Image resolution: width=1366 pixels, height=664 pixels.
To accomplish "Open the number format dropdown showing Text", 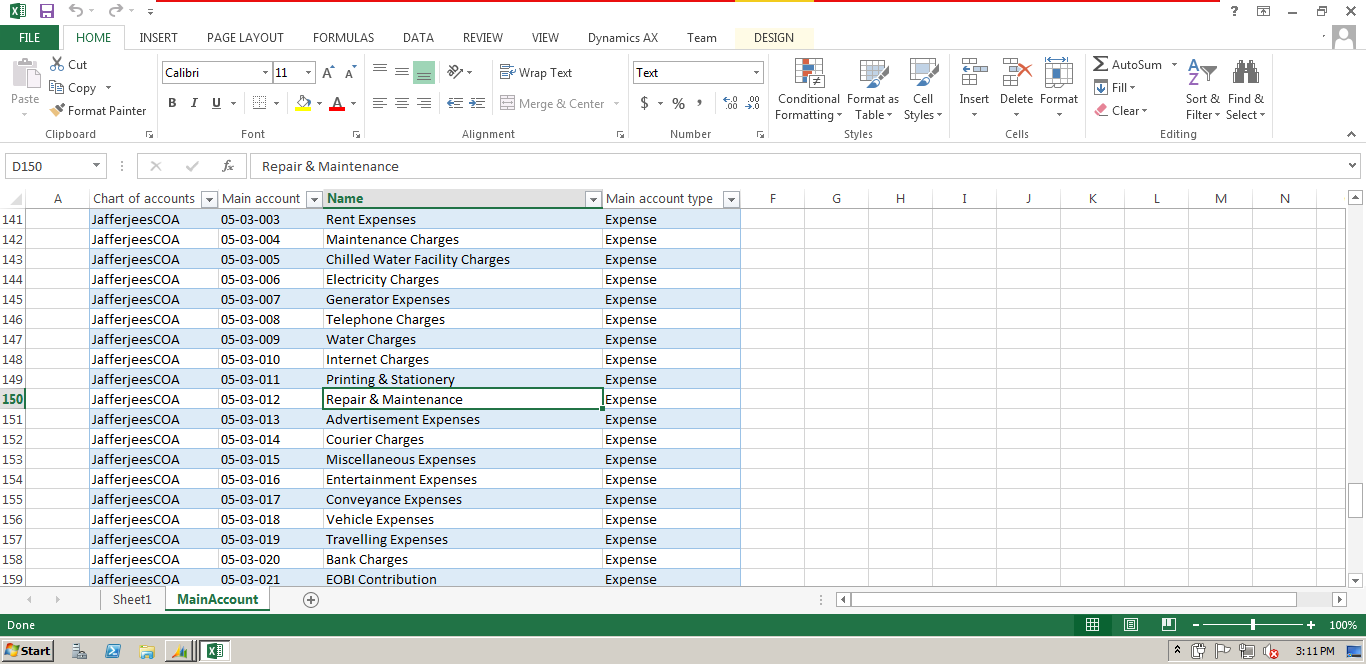I will [755, 72].
